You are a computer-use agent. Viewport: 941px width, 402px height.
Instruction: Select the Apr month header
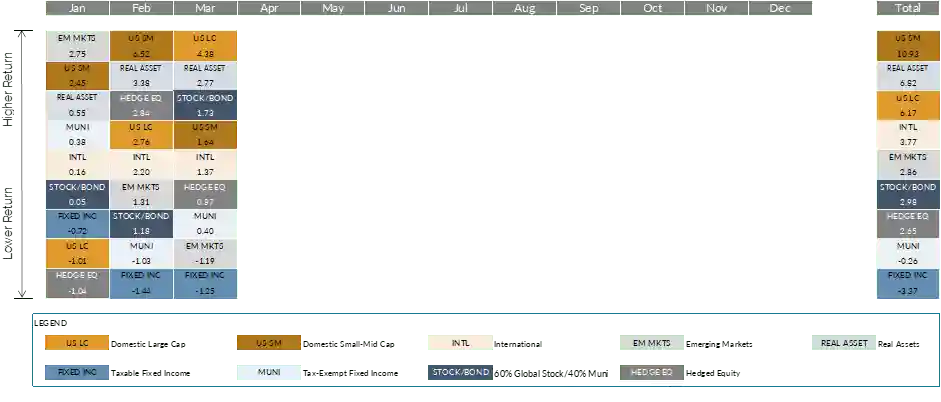click(269, 8)
